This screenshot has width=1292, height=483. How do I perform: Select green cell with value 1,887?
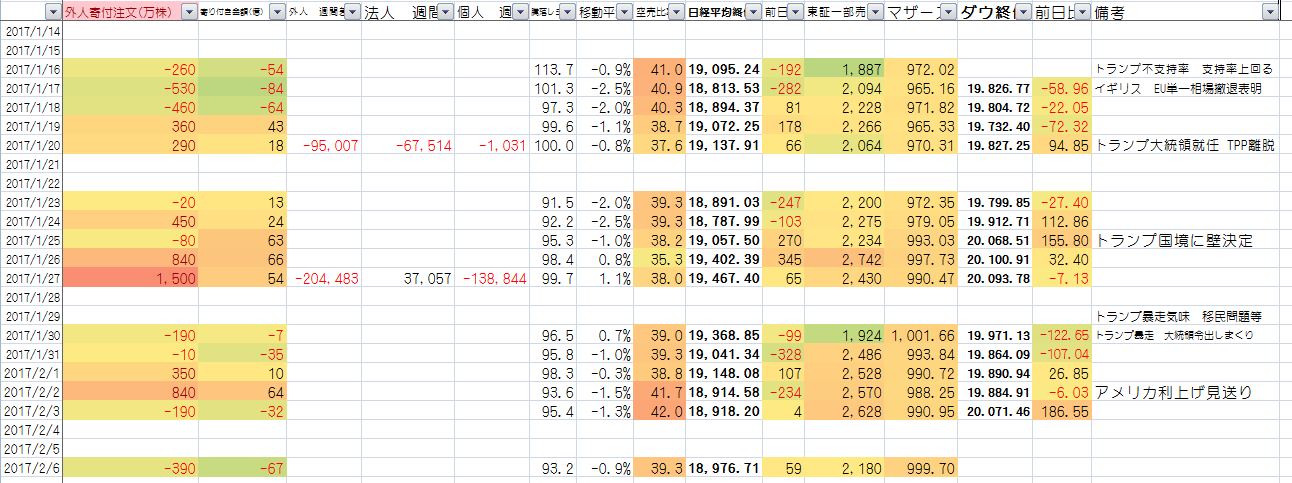click(845, 69)
